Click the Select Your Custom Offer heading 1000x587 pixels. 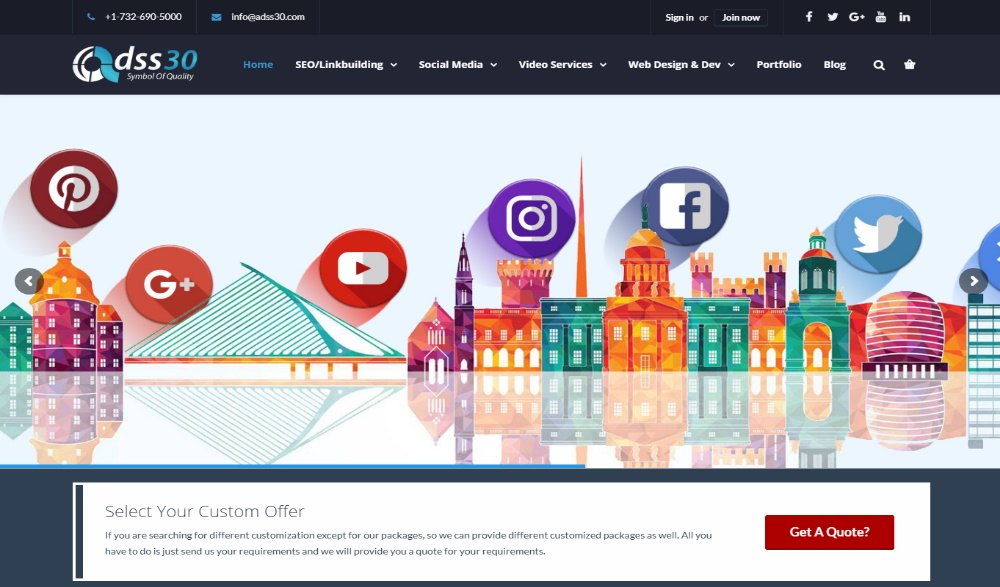205,511
